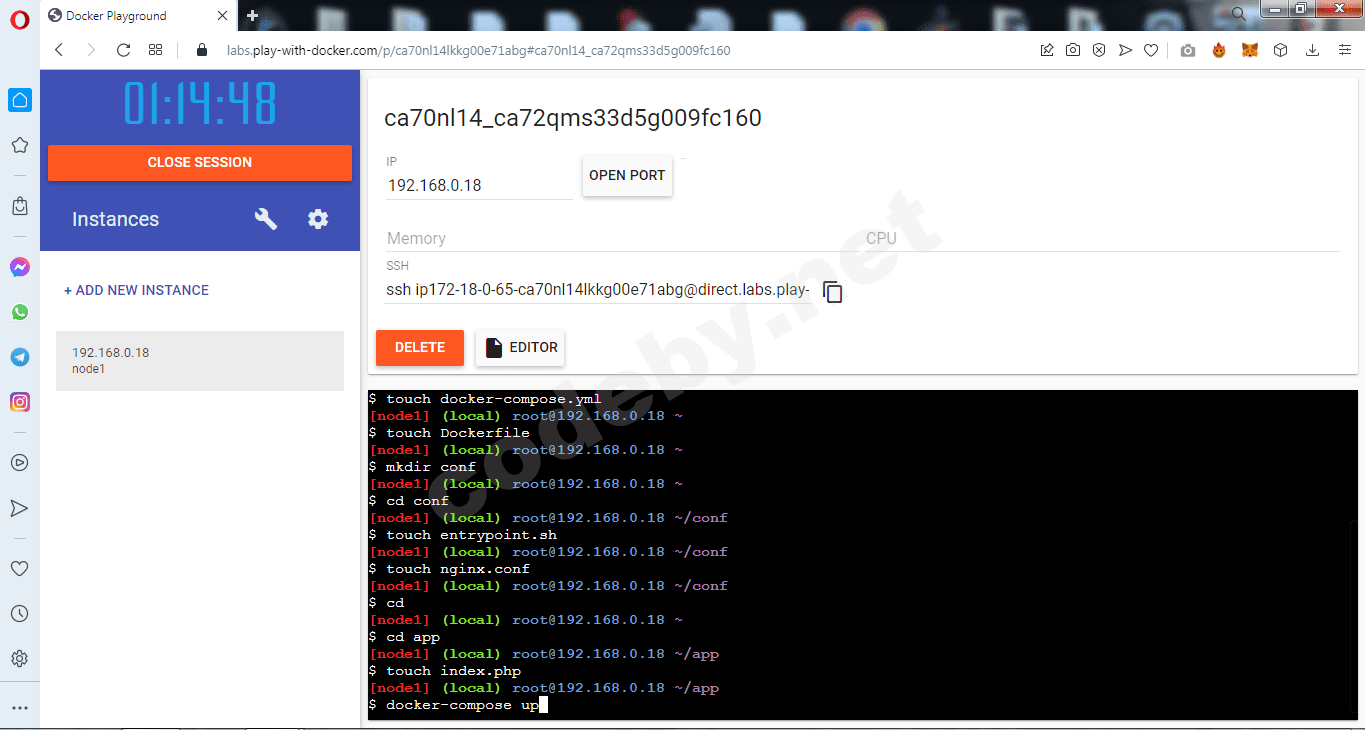The height and width of the screenshot is (730, 1365).
Task: Open the player icon in the sidebar
Action: (19, 463)
